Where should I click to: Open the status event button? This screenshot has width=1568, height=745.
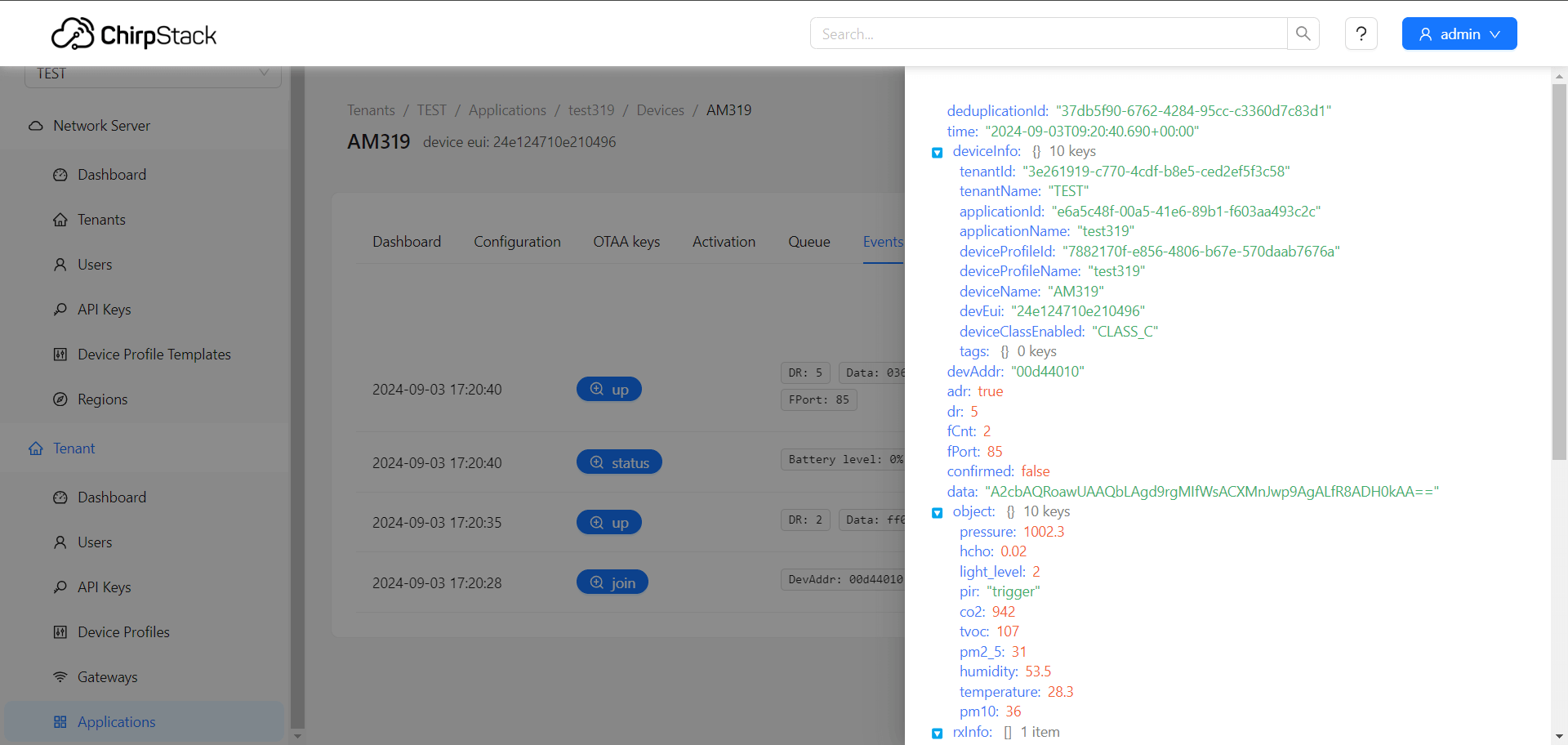619,462
